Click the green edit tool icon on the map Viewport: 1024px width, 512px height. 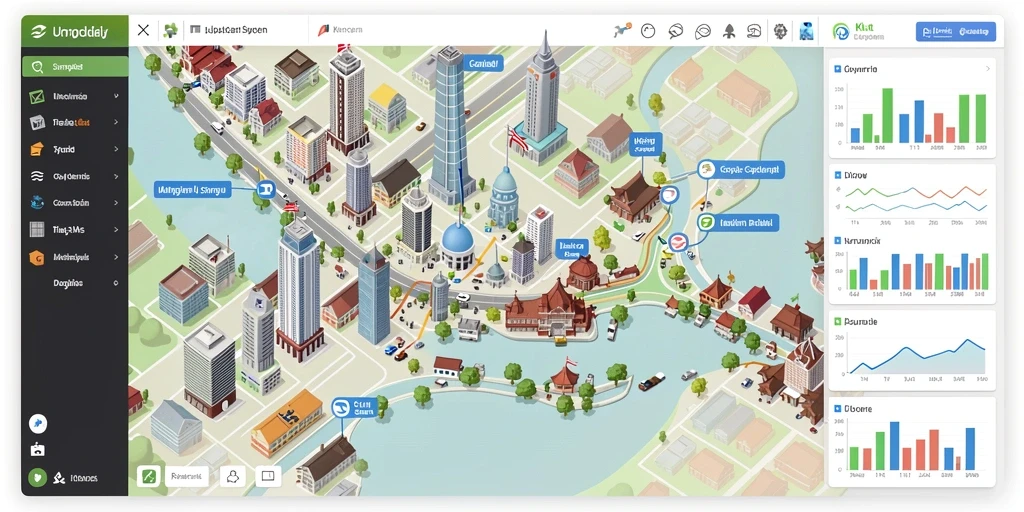[x=148, y=476]
